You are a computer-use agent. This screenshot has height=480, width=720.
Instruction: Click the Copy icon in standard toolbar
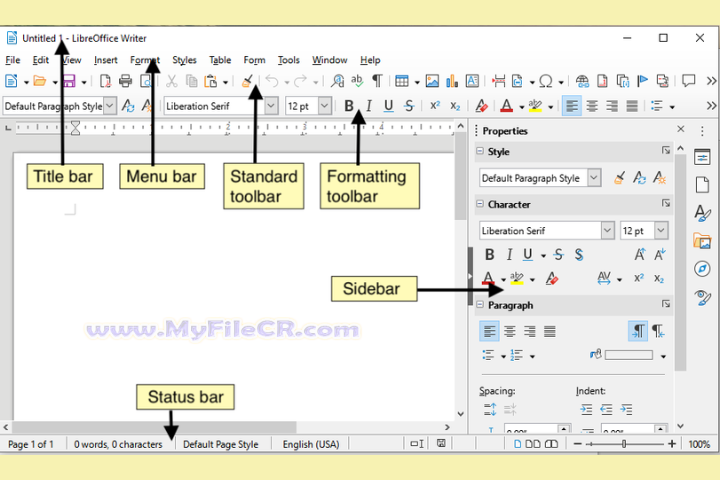click(x=191, y=81)
